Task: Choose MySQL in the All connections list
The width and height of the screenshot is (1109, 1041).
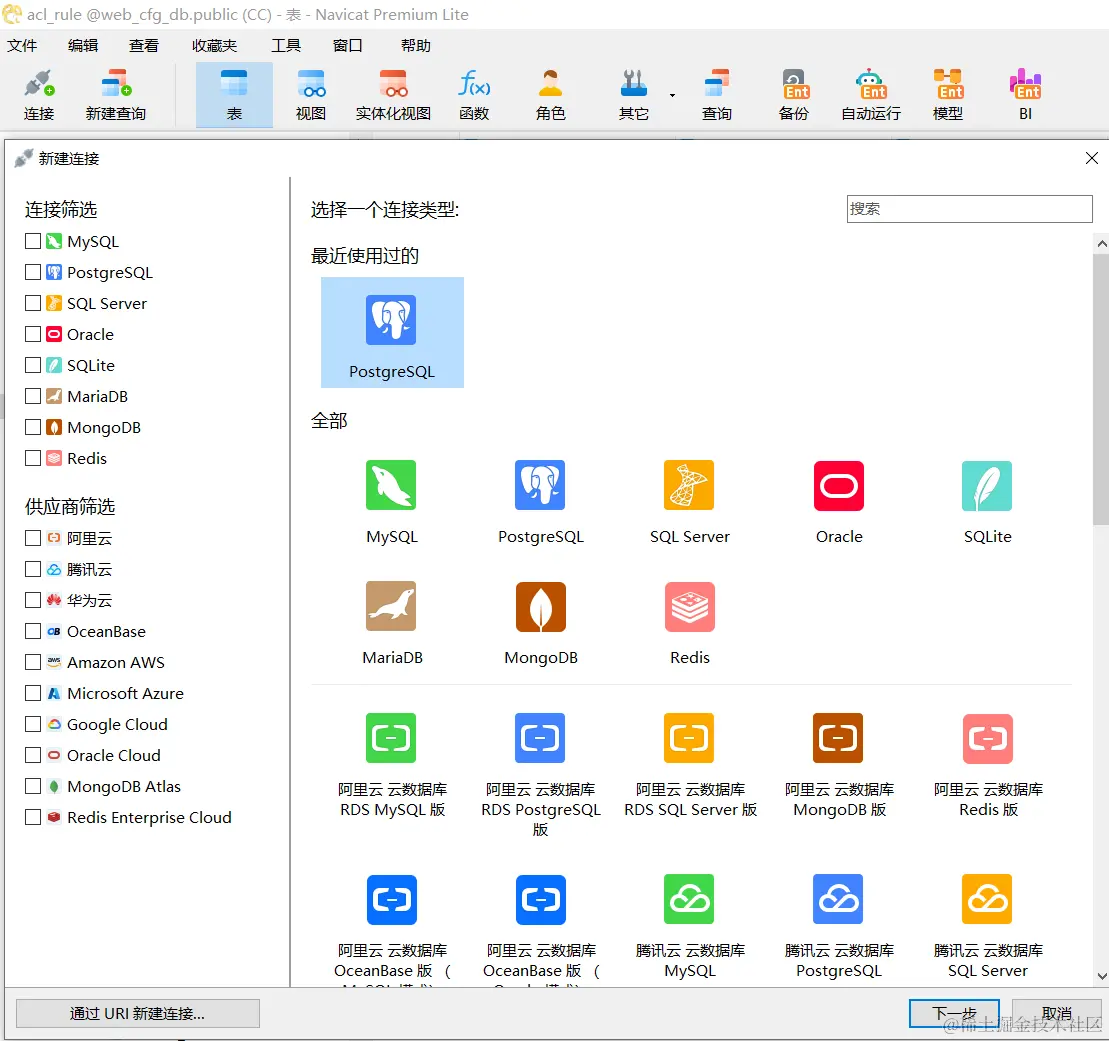Action: click(392, 502)
